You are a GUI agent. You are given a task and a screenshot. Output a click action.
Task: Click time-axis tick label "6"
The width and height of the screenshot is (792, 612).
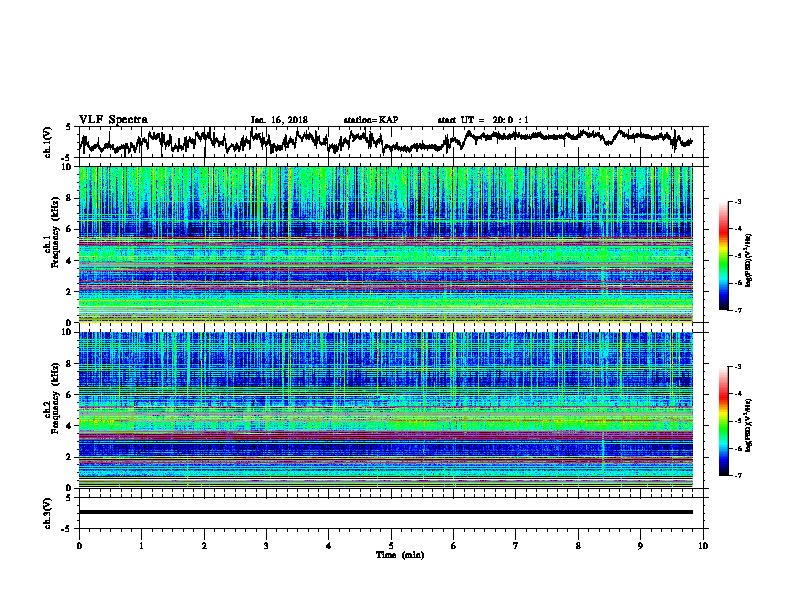453,545
